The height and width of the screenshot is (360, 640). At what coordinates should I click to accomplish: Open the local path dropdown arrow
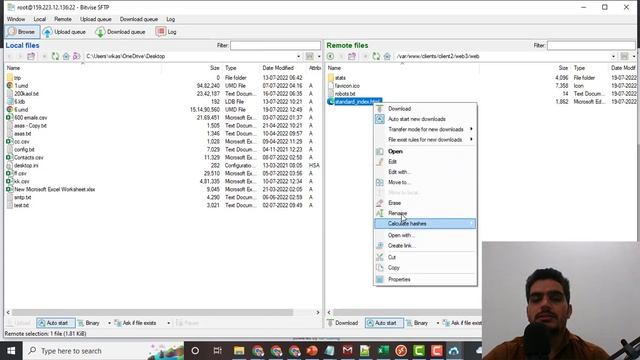(x=298, y=56)
